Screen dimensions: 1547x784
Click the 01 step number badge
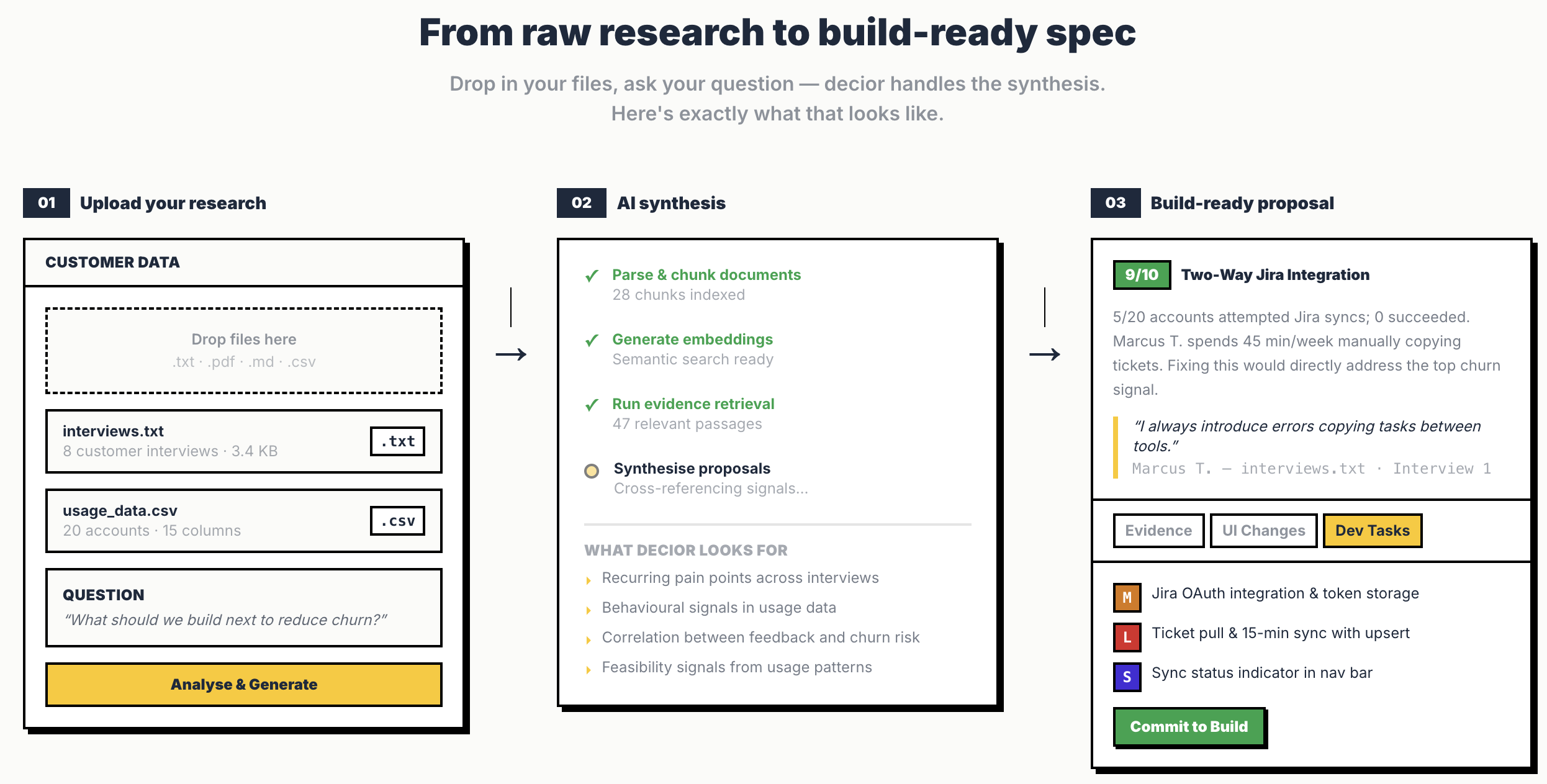[47, 203]
